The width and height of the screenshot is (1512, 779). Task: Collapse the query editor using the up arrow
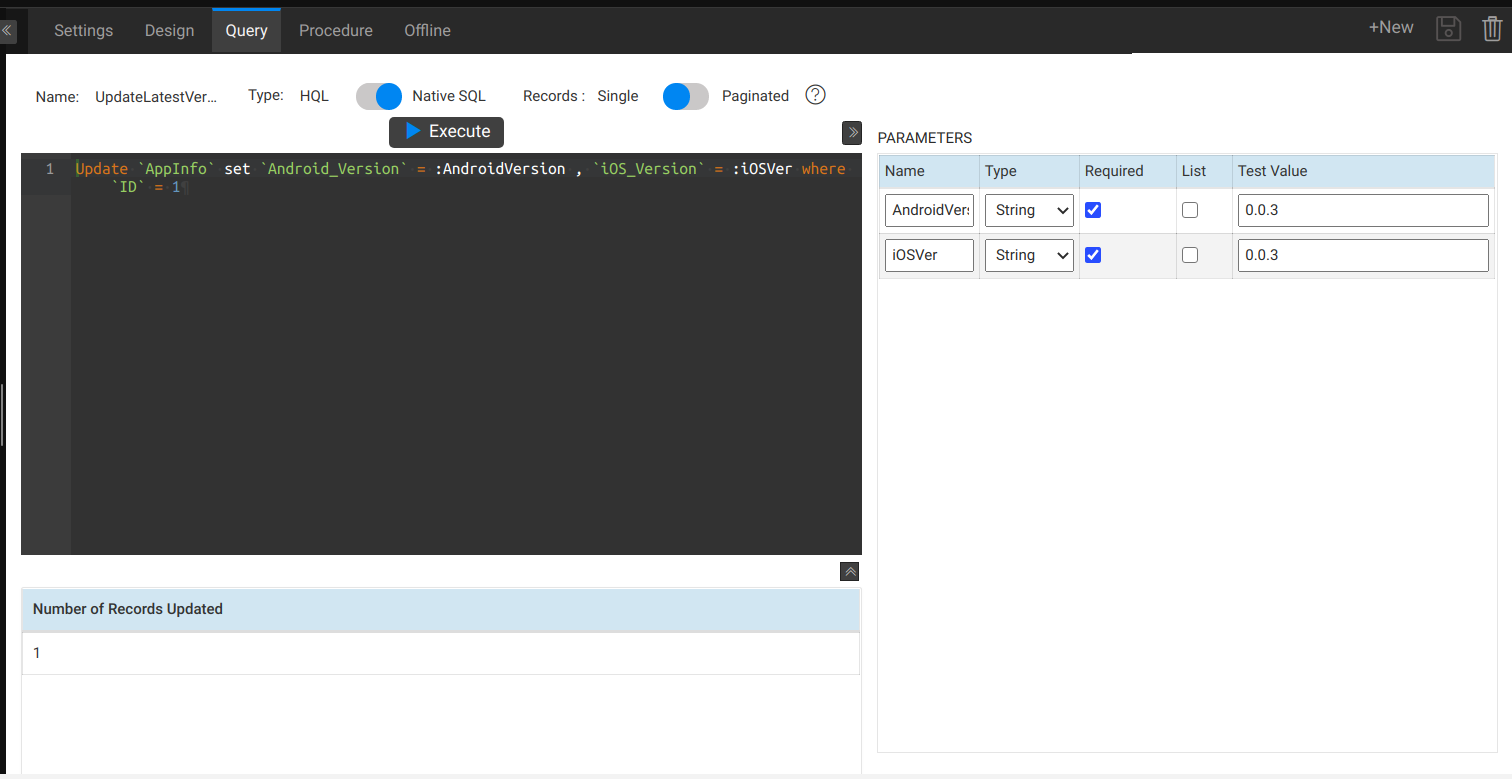tap(849, 571)
